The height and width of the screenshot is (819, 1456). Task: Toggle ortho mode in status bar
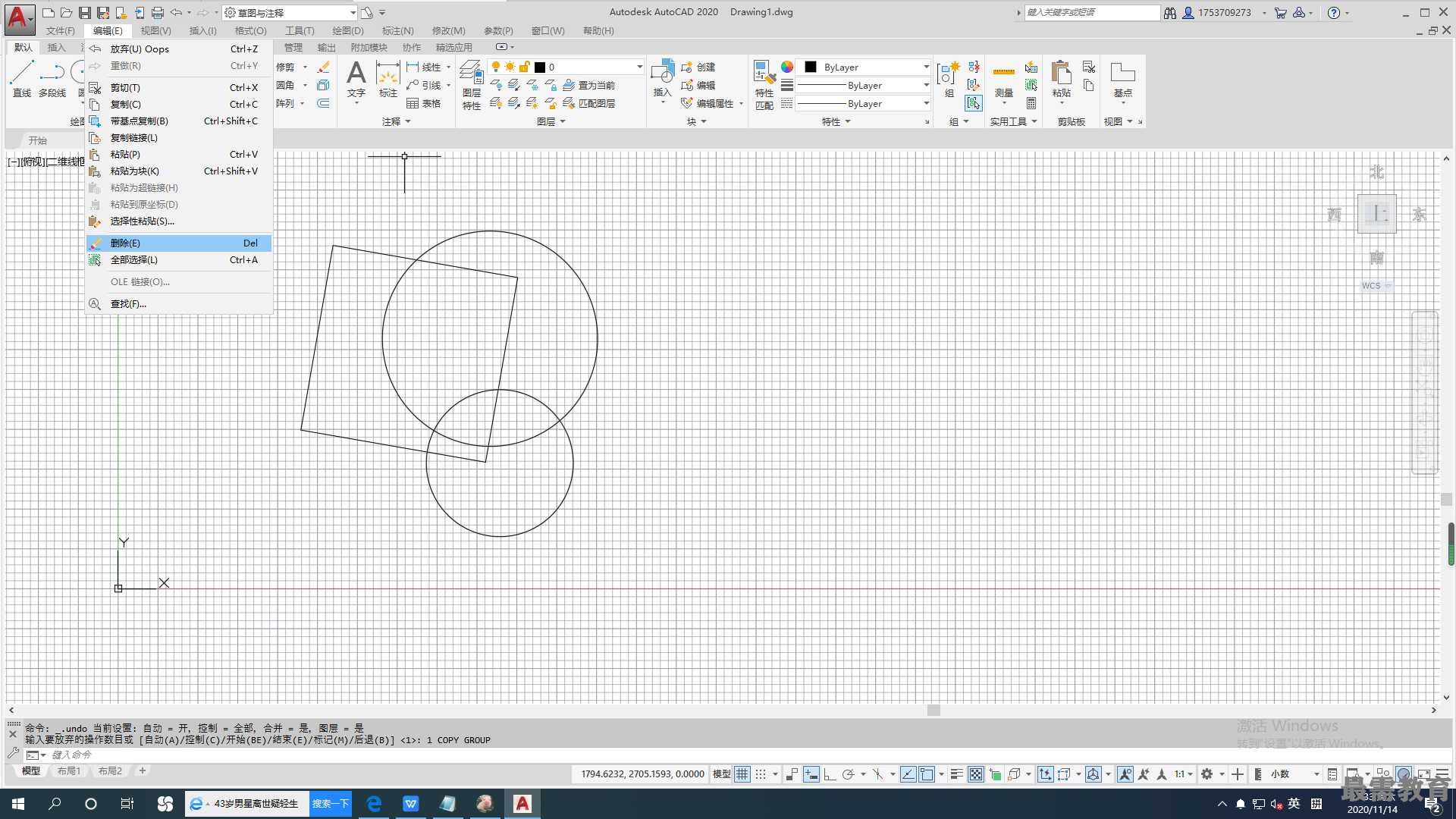pyautogui.click(x=830, y=774)
